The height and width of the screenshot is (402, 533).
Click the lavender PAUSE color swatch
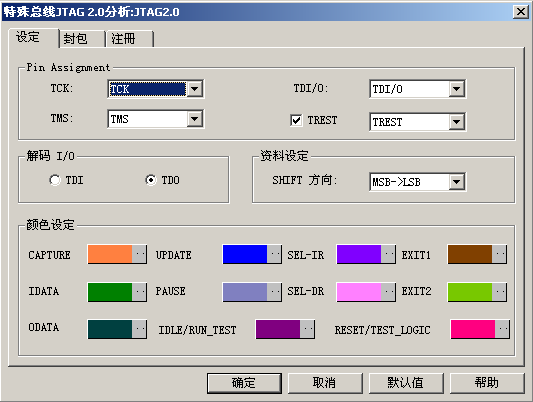(245, 292)
